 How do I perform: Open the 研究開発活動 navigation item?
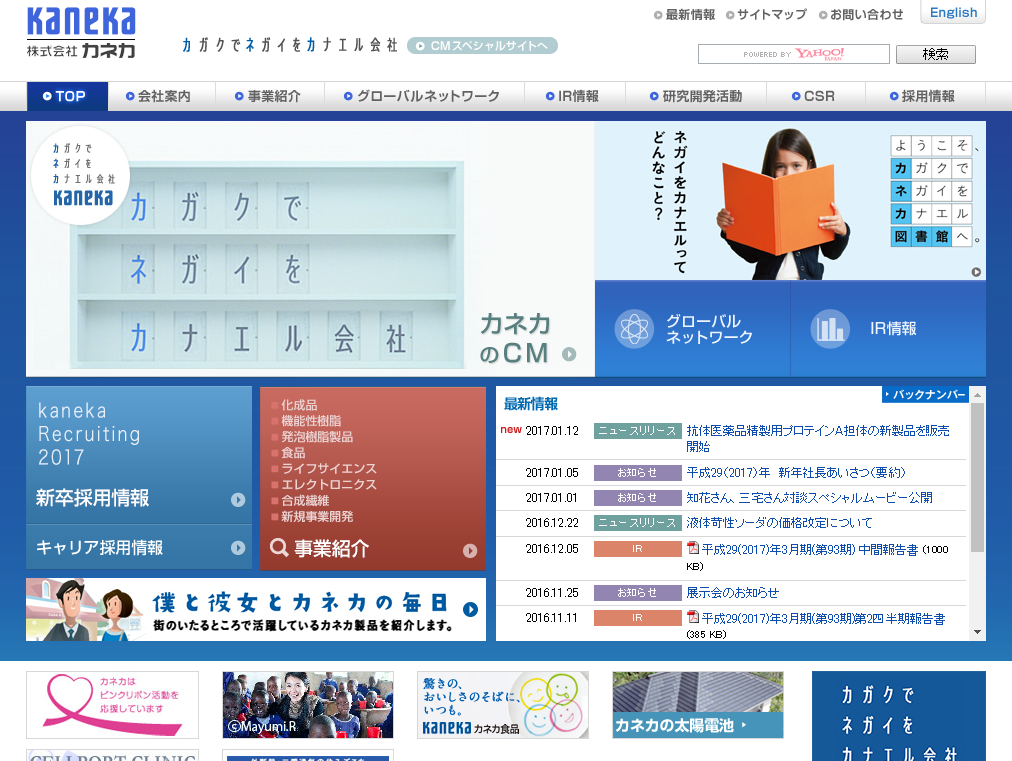point(696,96)
